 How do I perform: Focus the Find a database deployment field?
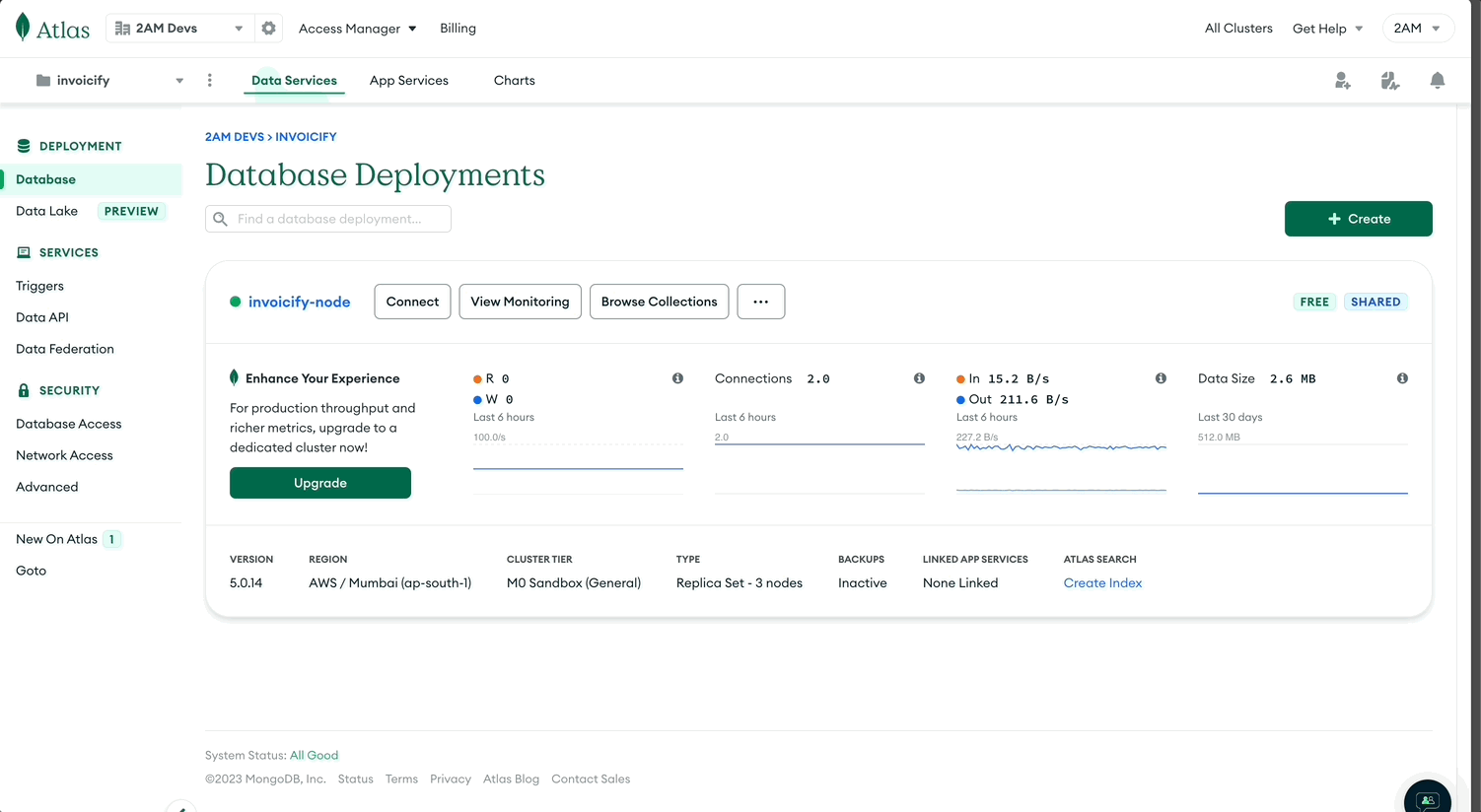[328, 219]
